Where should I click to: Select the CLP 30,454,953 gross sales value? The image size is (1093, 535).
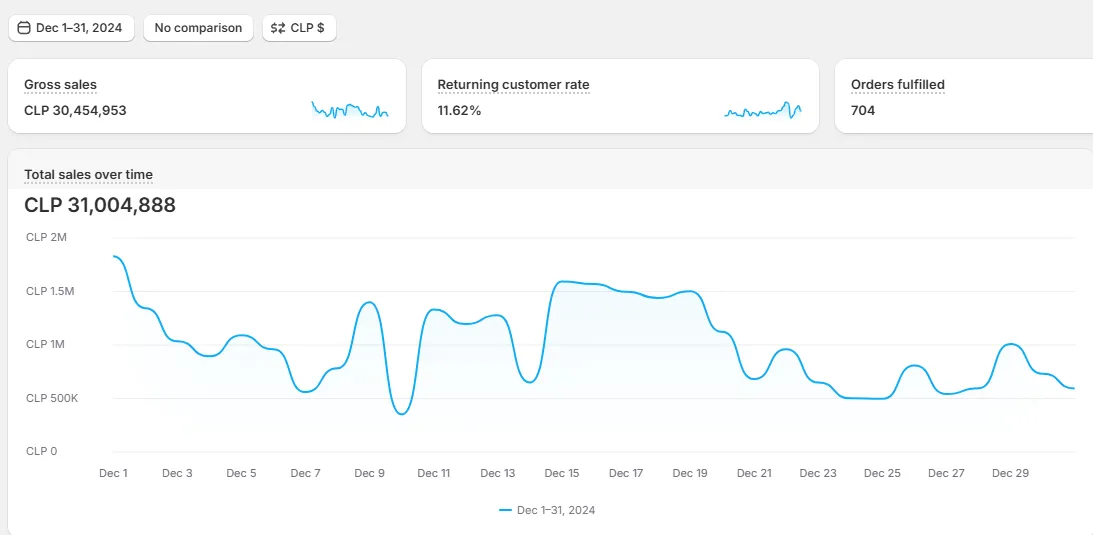[x=75, y=111]
